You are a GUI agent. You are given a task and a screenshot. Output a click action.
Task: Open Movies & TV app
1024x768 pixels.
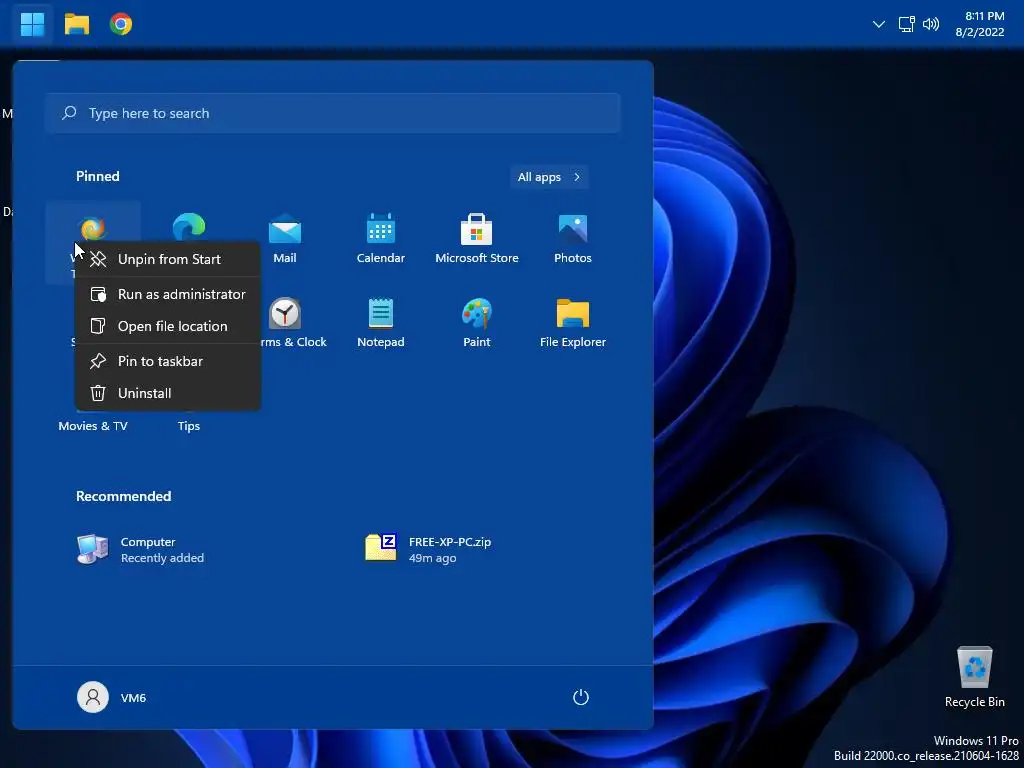click(x=93, y=425)
